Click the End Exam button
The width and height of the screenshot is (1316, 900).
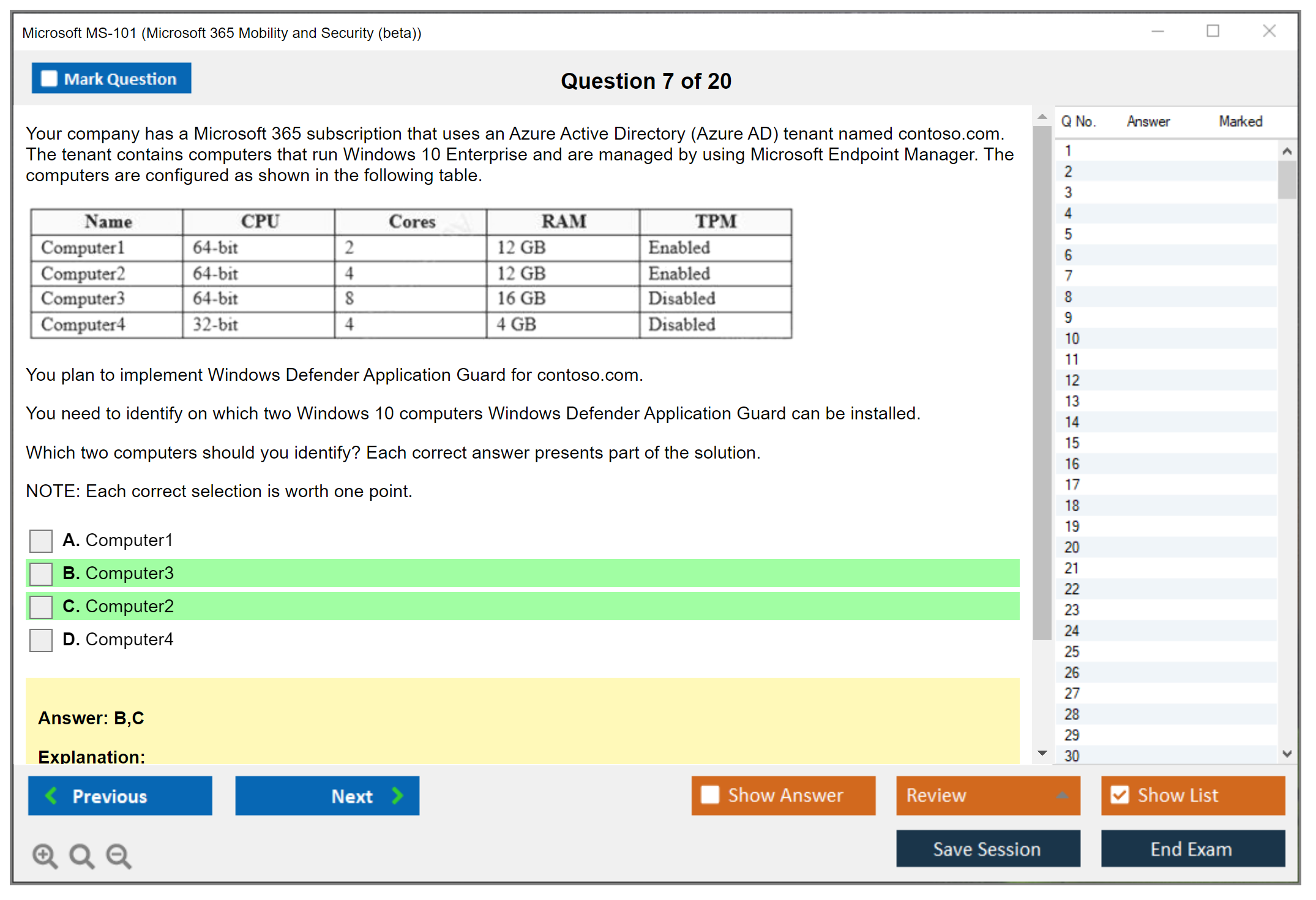click(1192, 849)
